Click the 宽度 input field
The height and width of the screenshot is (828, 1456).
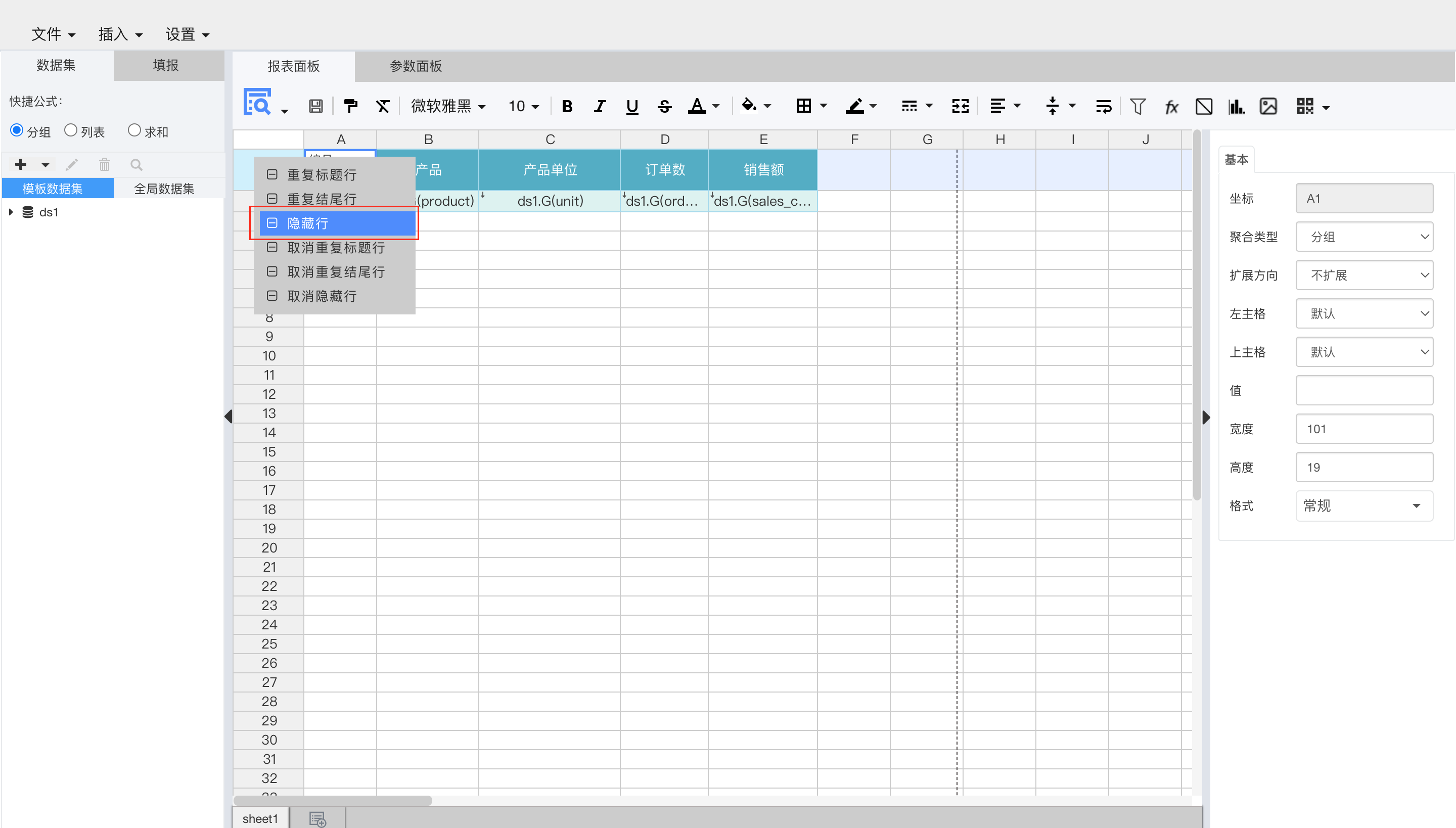[x=1364, y=429]
